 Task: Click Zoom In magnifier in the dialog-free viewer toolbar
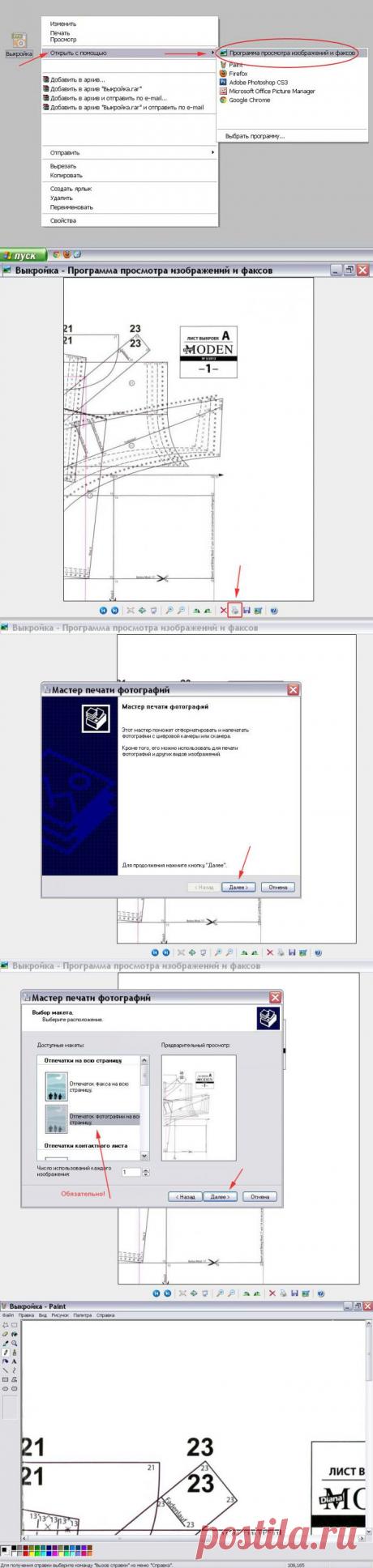(x=169, y=611)
